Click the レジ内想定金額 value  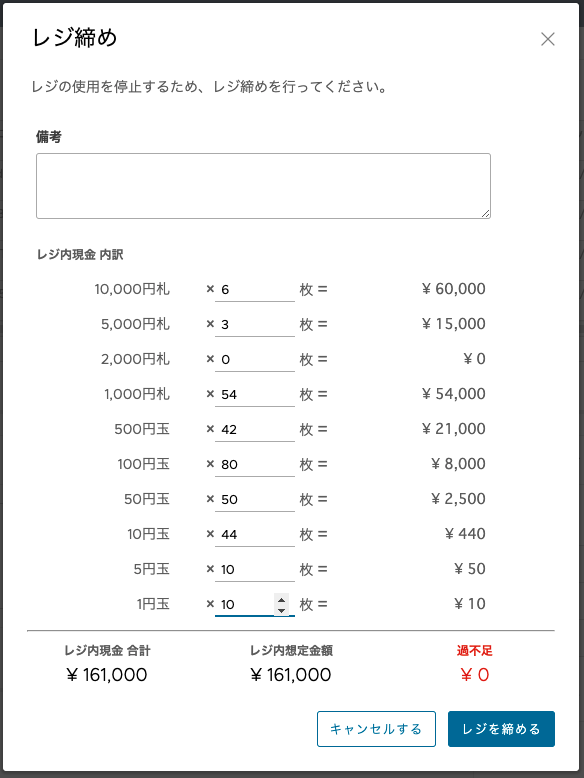291,675
